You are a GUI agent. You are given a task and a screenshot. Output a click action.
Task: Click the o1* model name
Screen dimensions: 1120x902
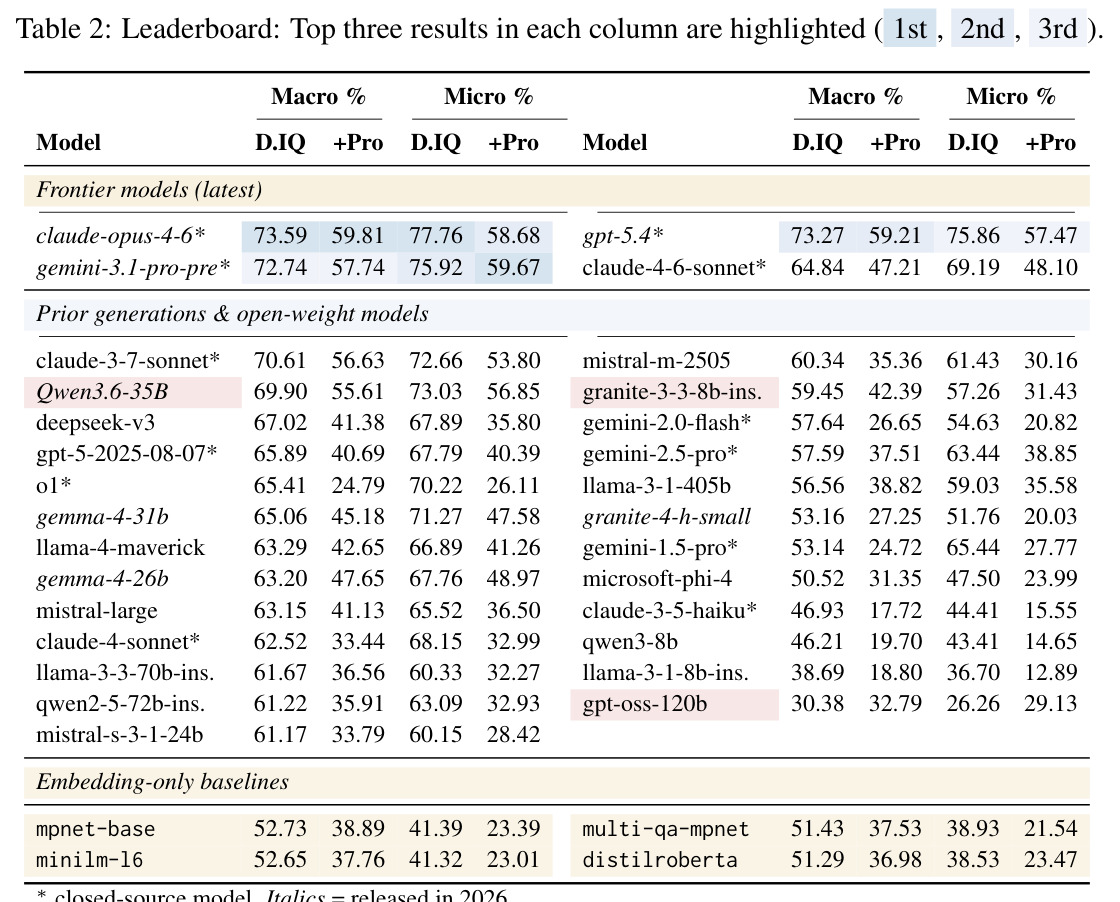[54, 486]
